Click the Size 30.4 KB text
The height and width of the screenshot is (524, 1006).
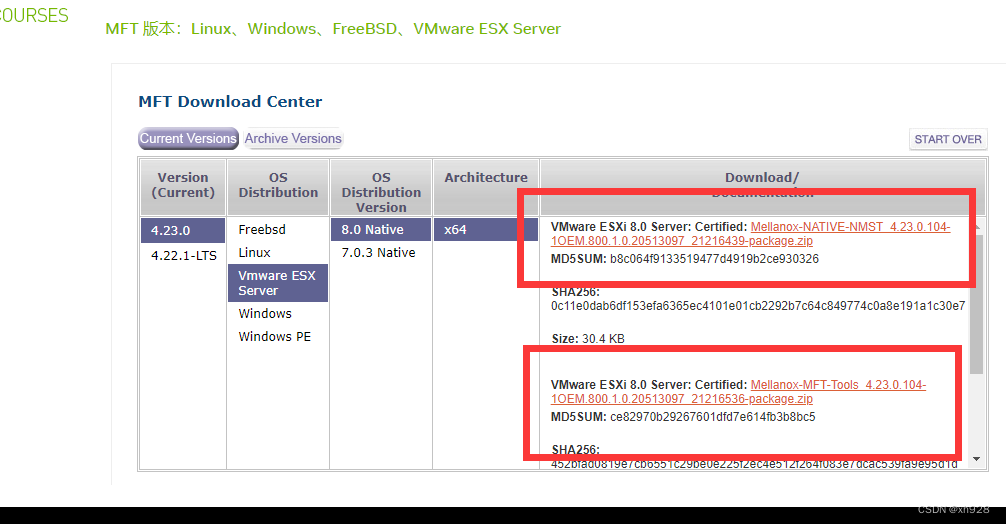[588, 339]
